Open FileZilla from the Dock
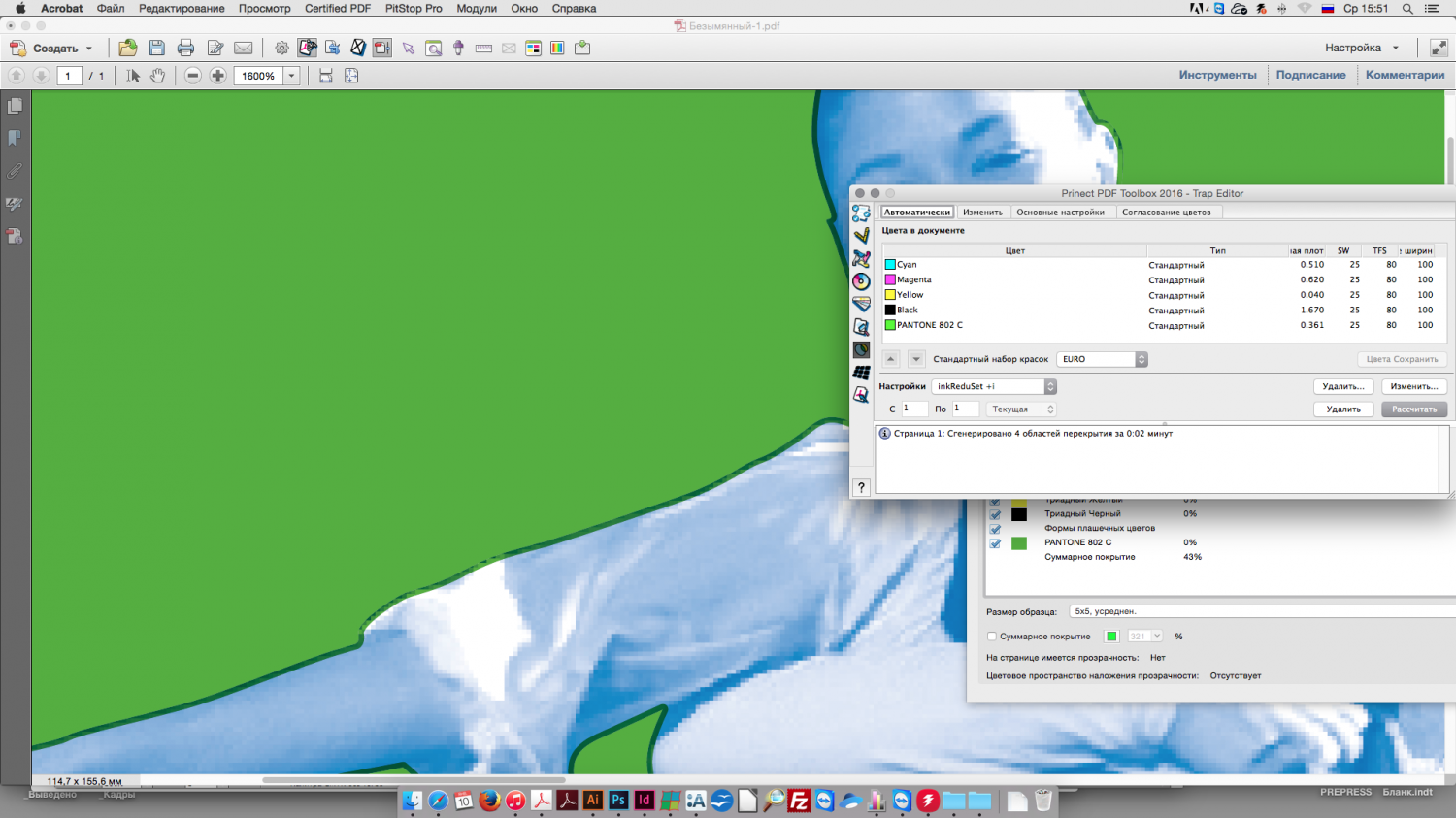The image size is (1456, 818). tap(799, 801)
